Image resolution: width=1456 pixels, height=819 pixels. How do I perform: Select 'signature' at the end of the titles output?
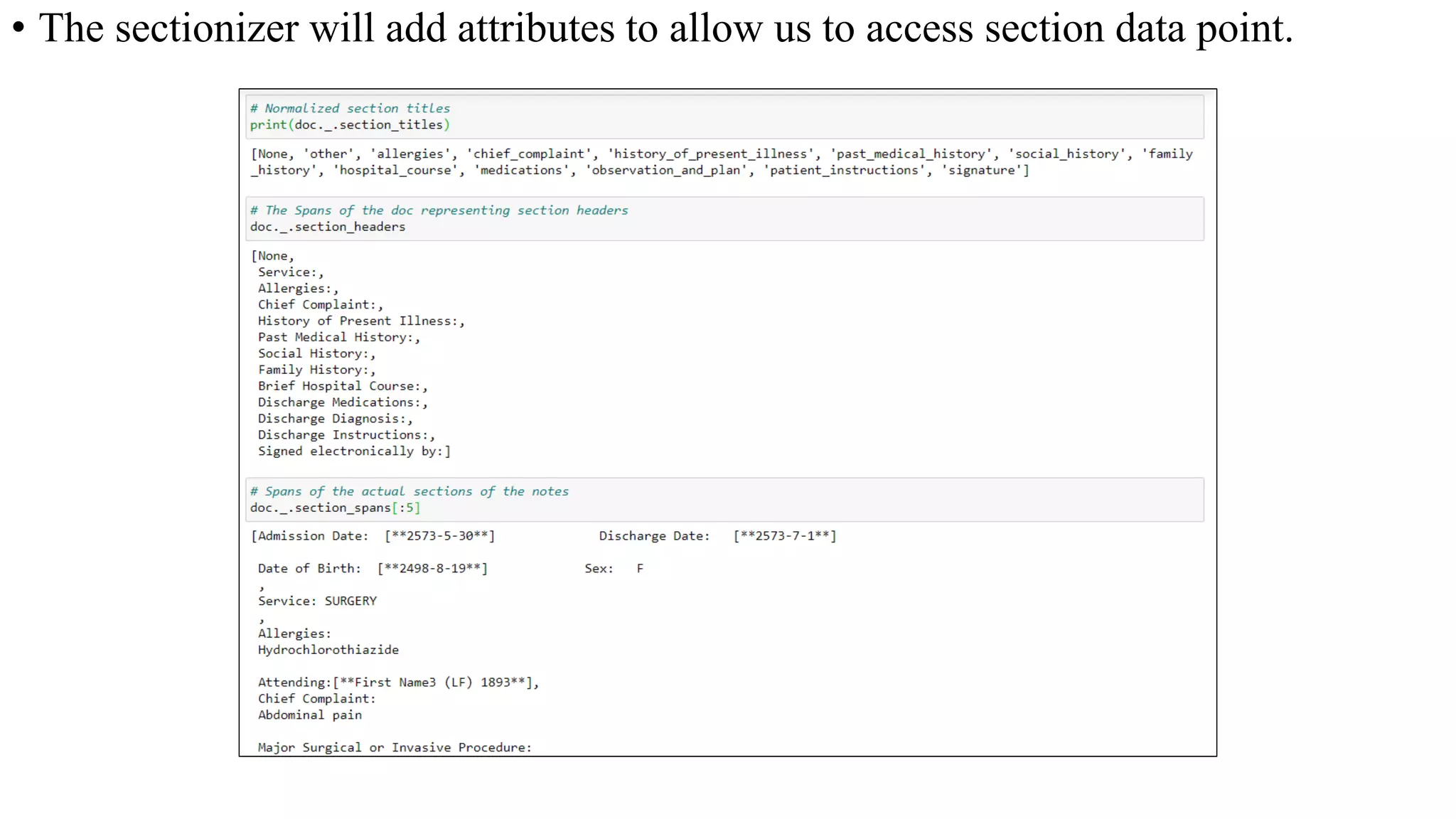(981, 170)
